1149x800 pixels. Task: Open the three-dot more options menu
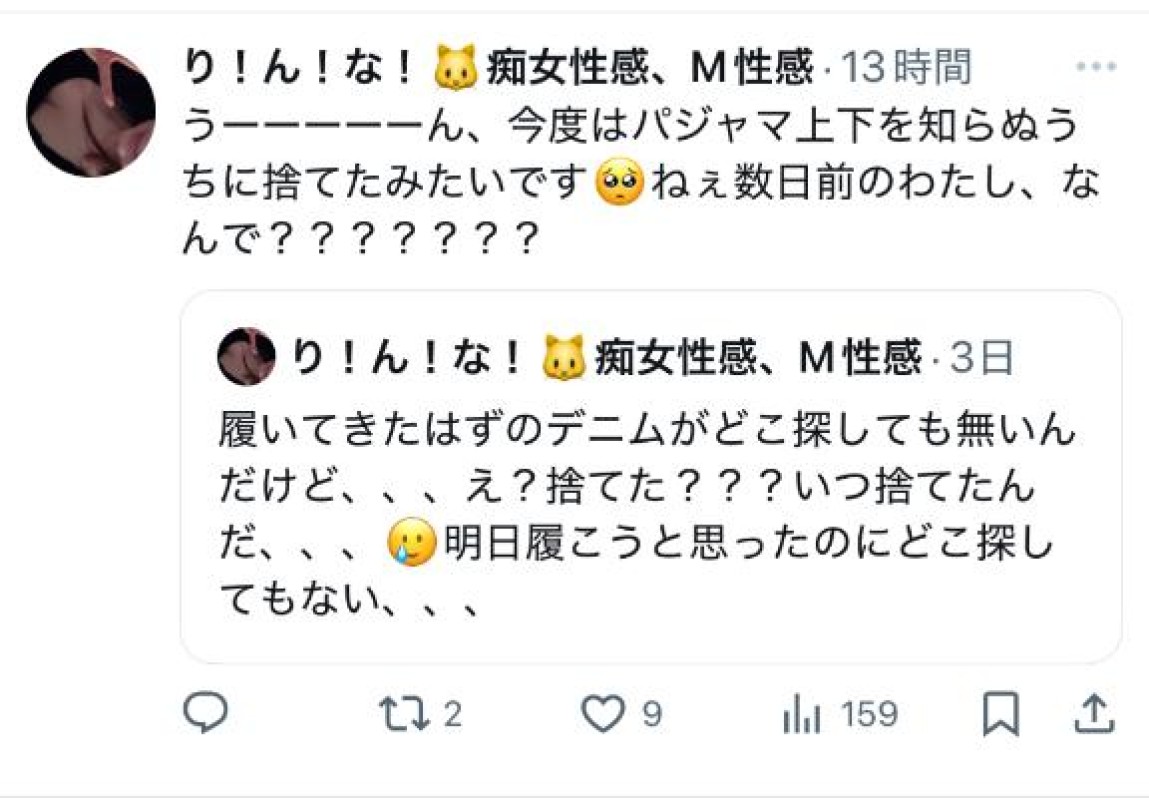pos(1096,67)
